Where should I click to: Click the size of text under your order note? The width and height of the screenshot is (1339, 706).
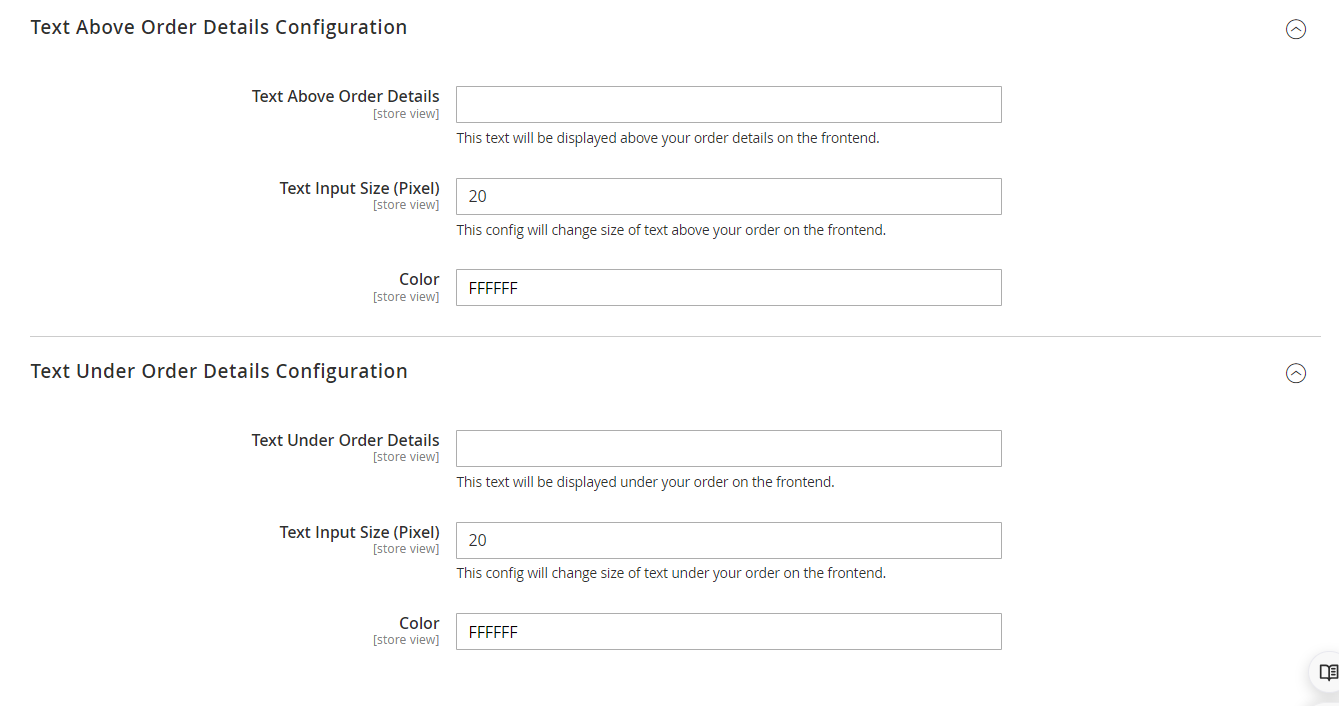(x=671, y=573)
